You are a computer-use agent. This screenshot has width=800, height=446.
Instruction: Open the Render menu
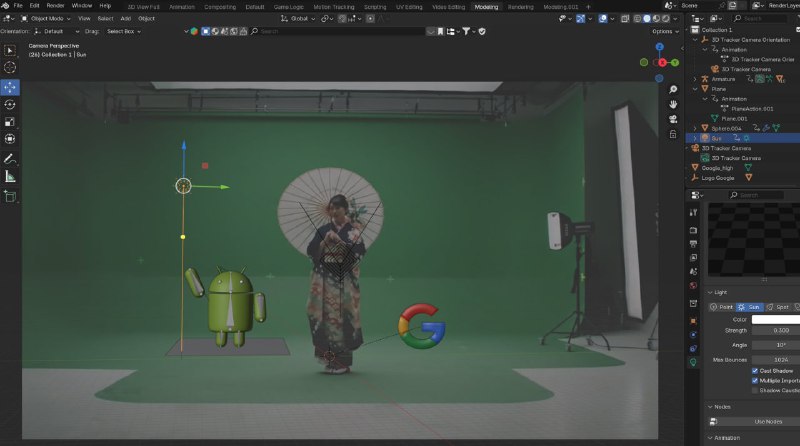tap(56, 6)
